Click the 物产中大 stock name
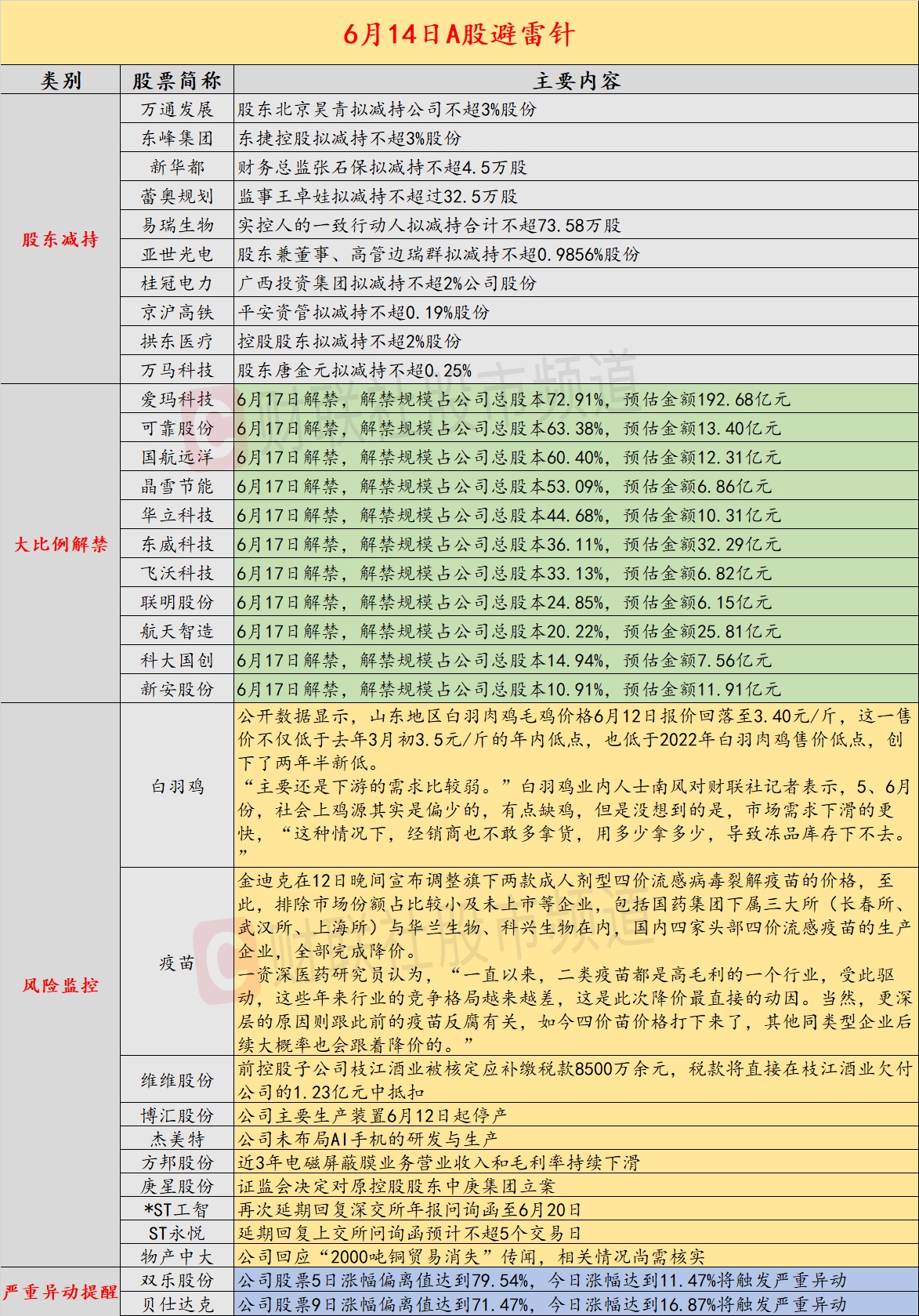The image size is (919, 1316). coord(177,1256)
